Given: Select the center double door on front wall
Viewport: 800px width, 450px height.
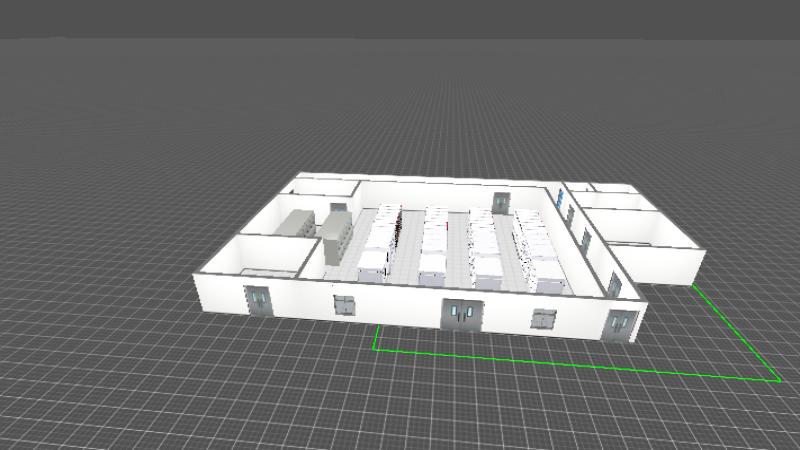Looking at the screenshot, I should (x=461, y=314).
